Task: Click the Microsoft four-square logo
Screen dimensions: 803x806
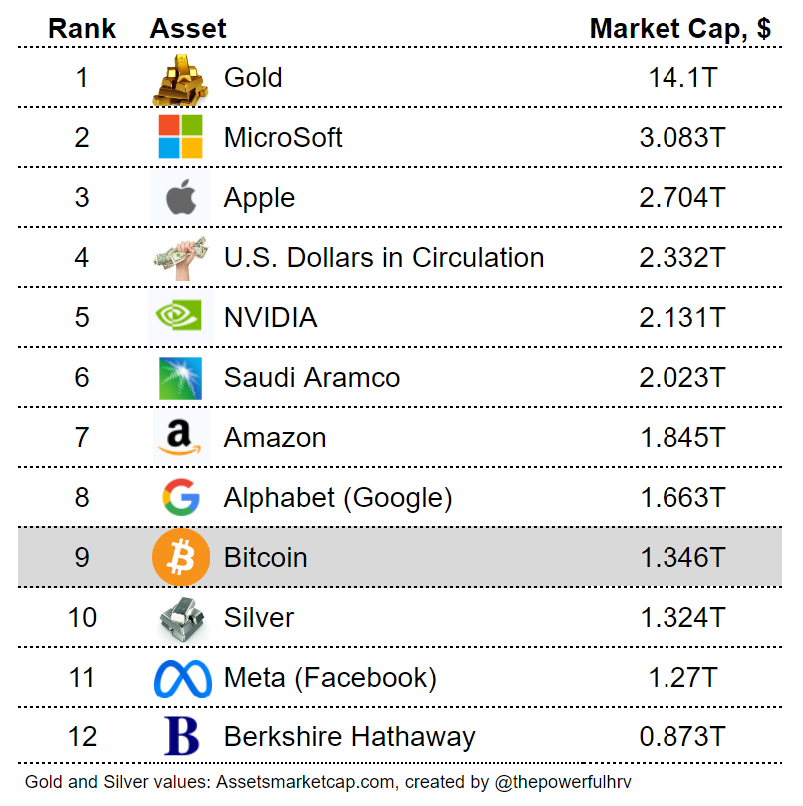Action: click(180, 137)
